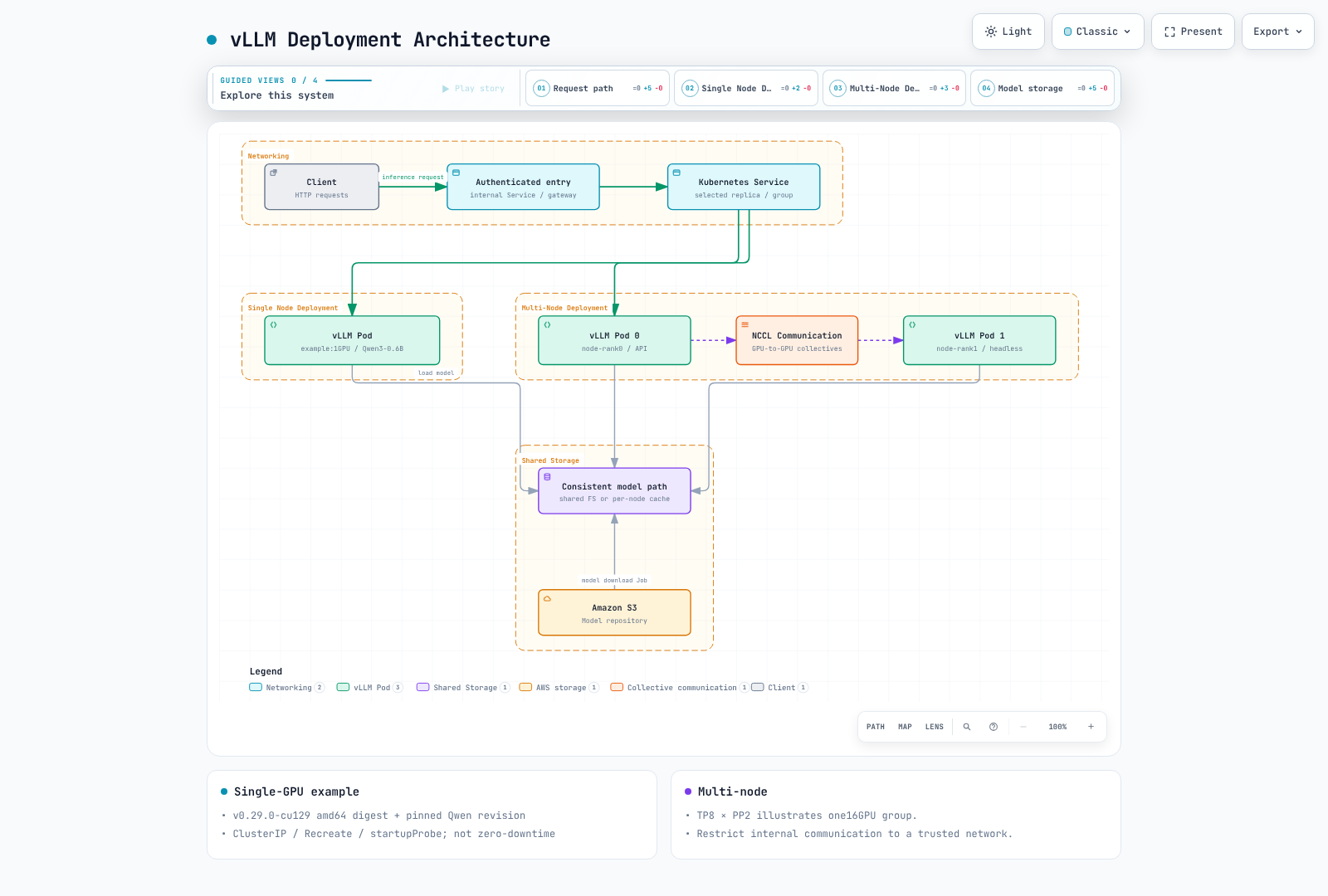Toggle Collective communication legend filter
1328x896 pixels.
(x=680, y=688)
